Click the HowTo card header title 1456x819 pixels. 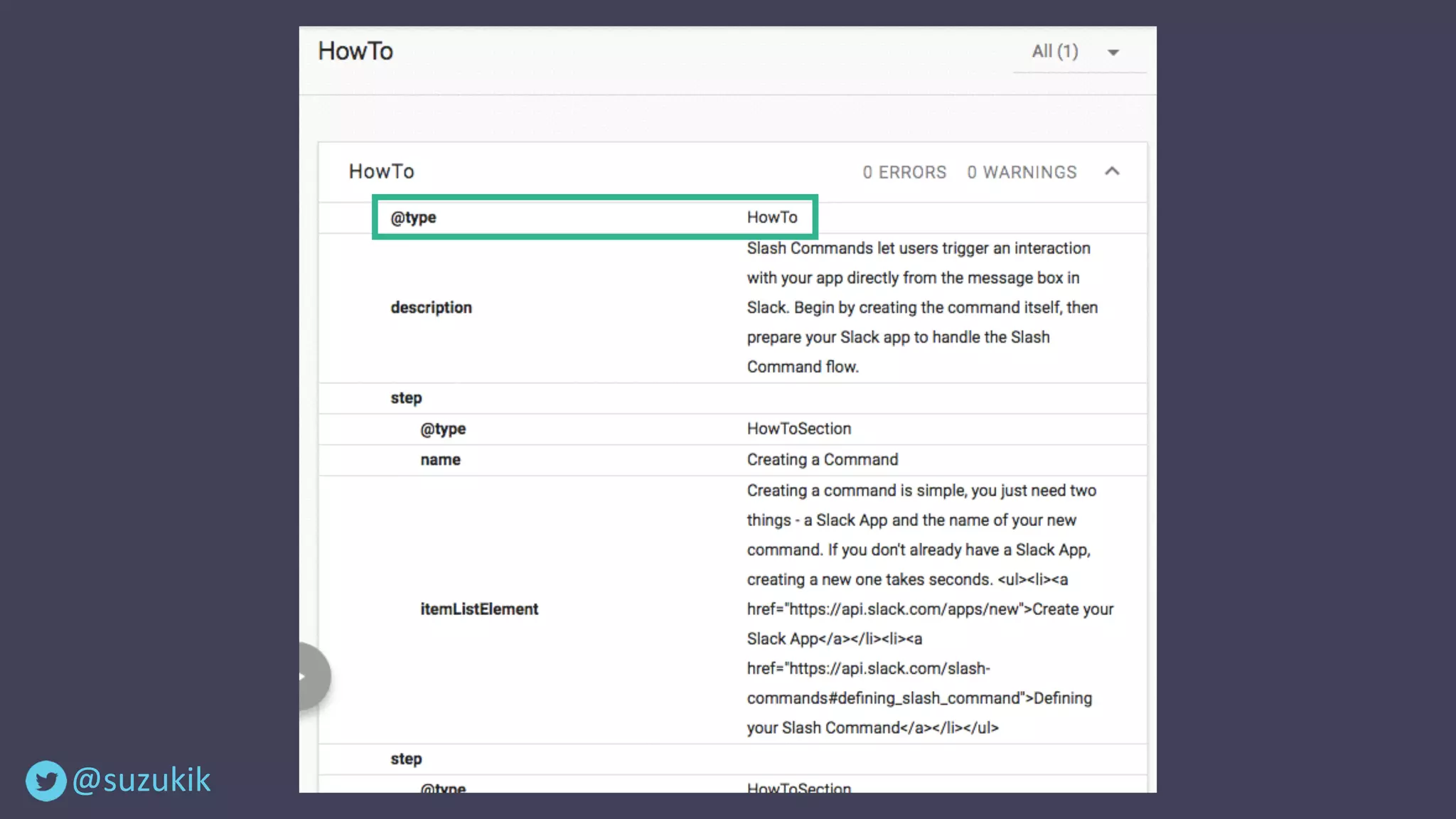click(x=381, y=171)
